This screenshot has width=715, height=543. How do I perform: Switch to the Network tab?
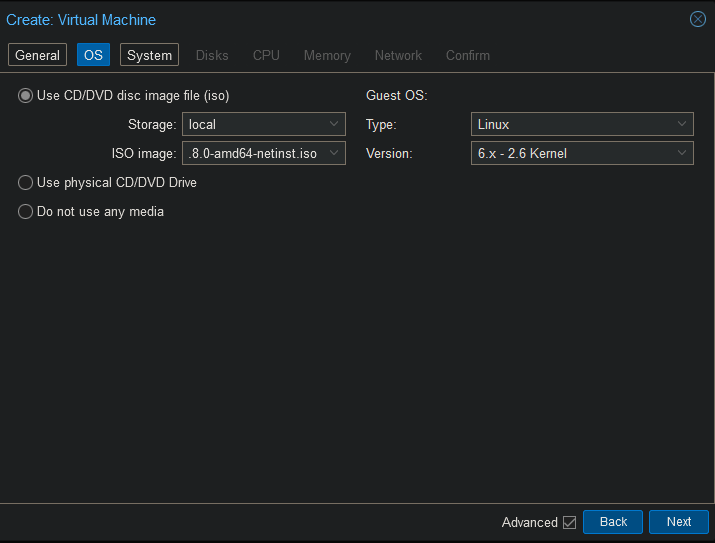[398, 55]
